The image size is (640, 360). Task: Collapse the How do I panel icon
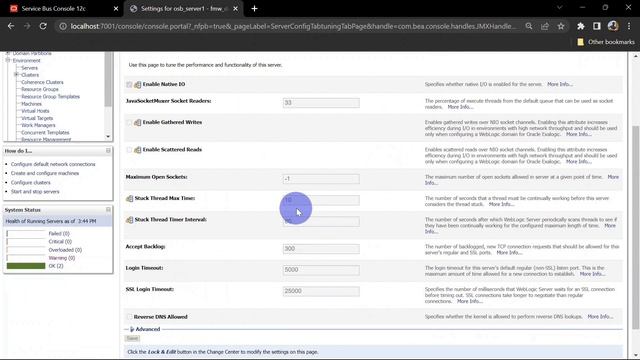pyautogui.click(x=108, y=151)
